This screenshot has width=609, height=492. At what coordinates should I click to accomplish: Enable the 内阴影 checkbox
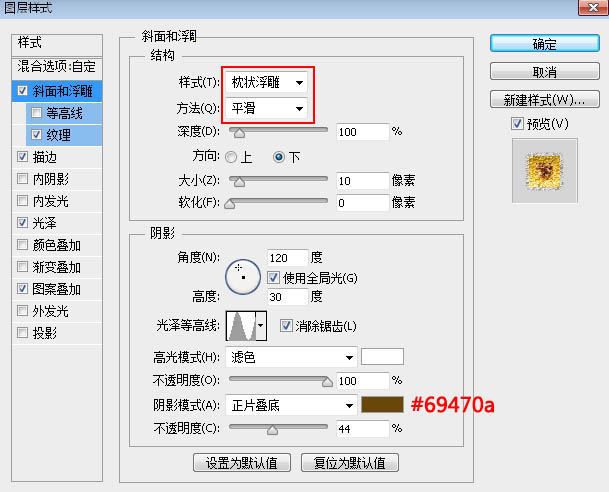pos(23,179)
